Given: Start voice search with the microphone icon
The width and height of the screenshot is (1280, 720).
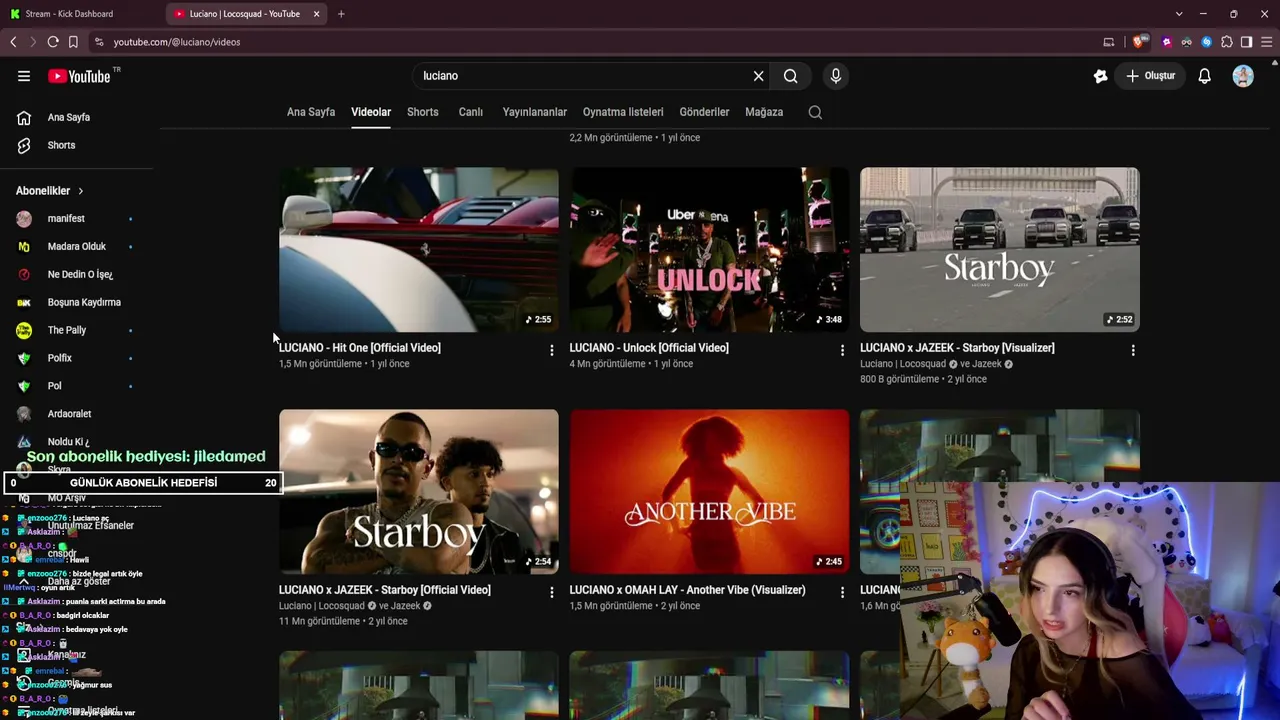Looking at the screenshot, I should pyautogui.click(x=836, y=76).
